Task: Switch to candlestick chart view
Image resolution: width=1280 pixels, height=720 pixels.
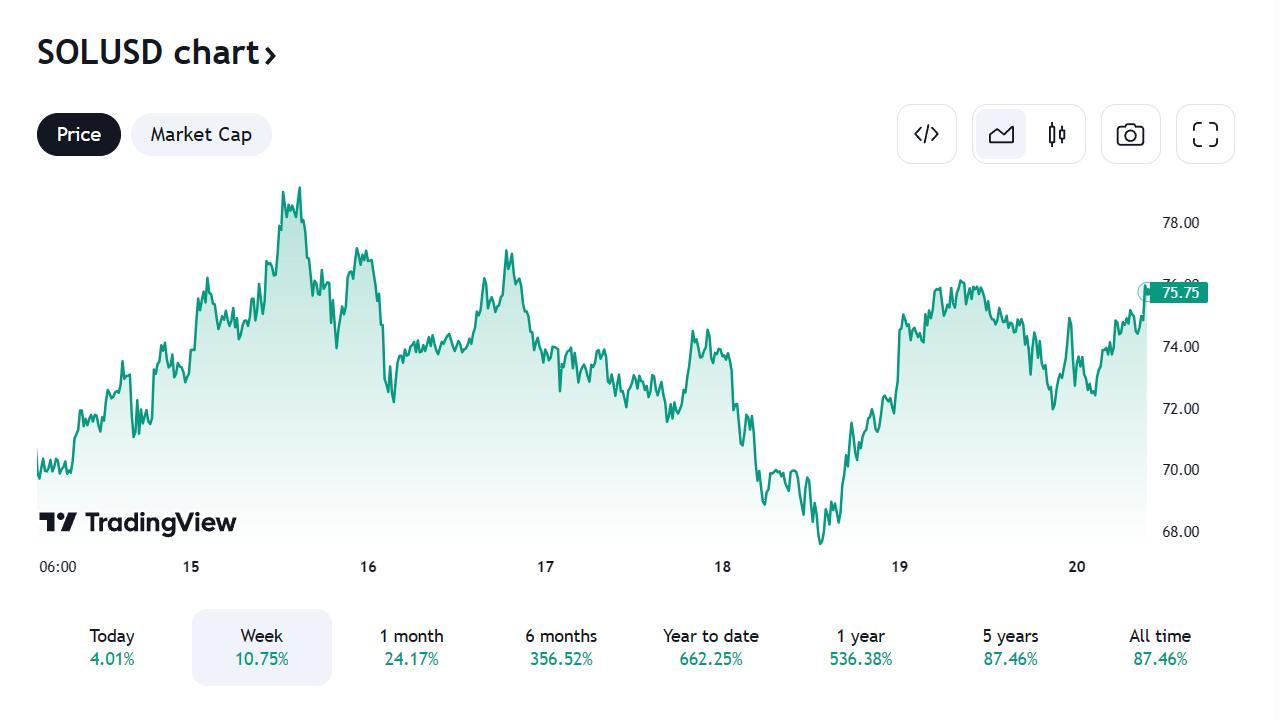Action: [x=1057, y=134]
